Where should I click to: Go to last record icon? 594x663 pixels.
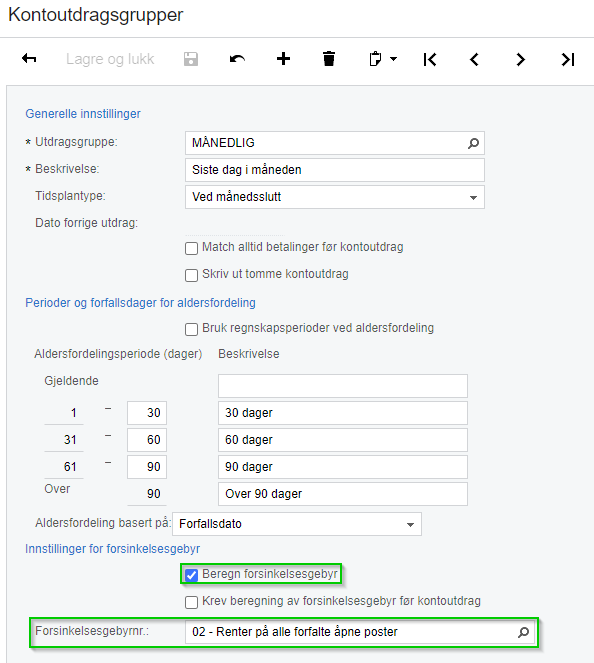coord(568,59)
